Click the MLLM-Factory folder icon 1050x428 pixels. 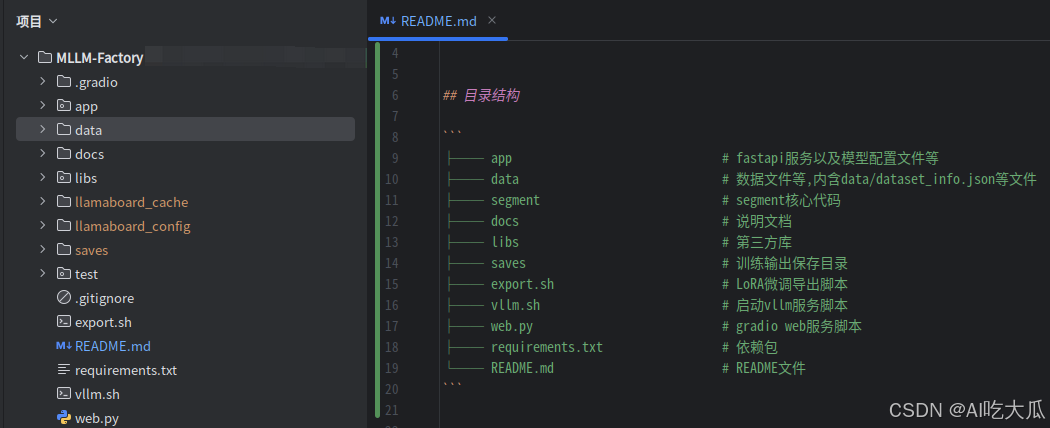45,58
